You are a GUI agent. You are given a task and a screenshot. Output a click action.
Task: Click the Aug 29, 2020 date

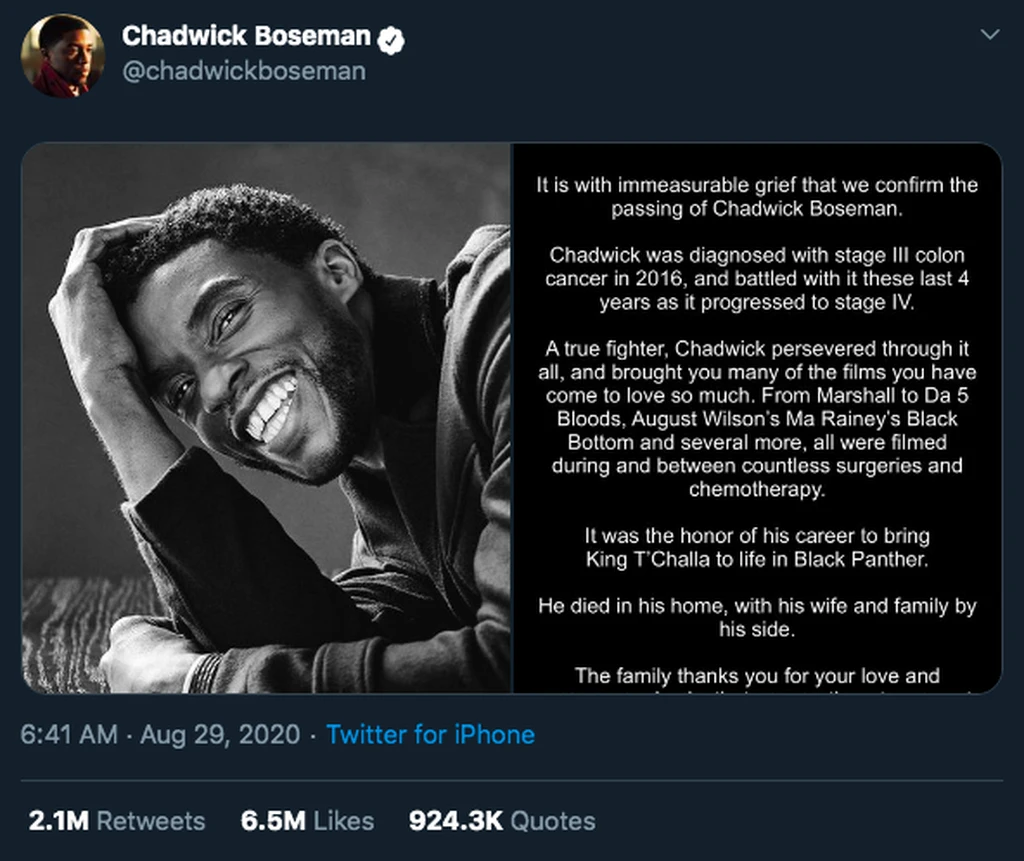pos(220,734)
